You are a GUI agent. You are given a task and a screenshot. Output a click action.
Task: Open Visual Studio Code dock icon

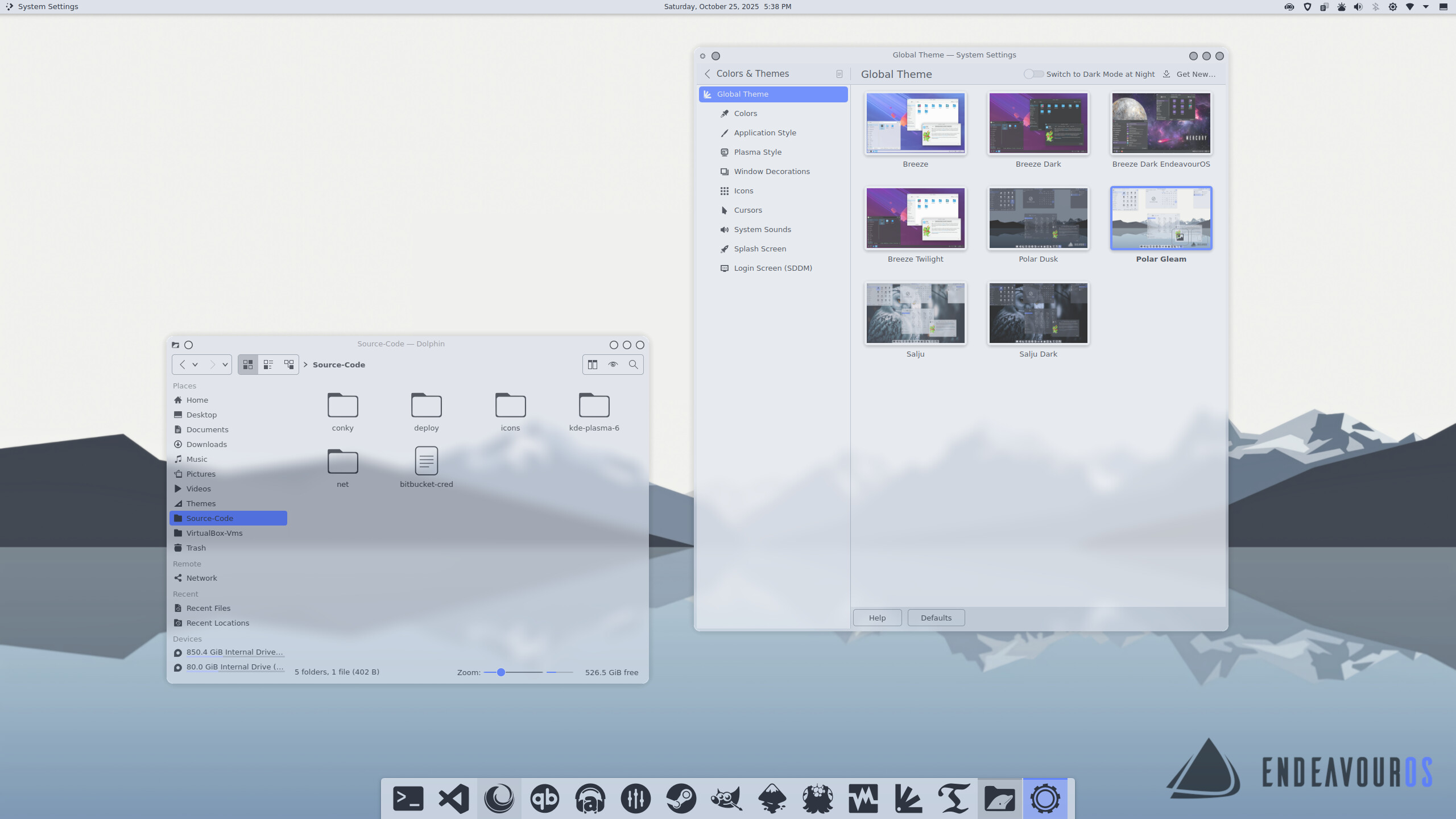click(454, 799)
